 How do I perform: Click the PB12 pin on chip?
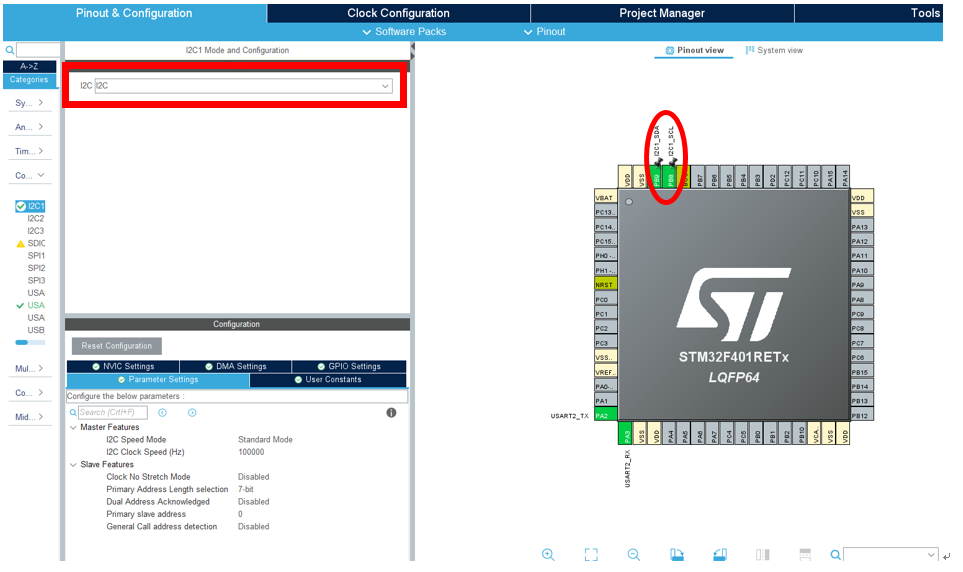click(862, 415)
